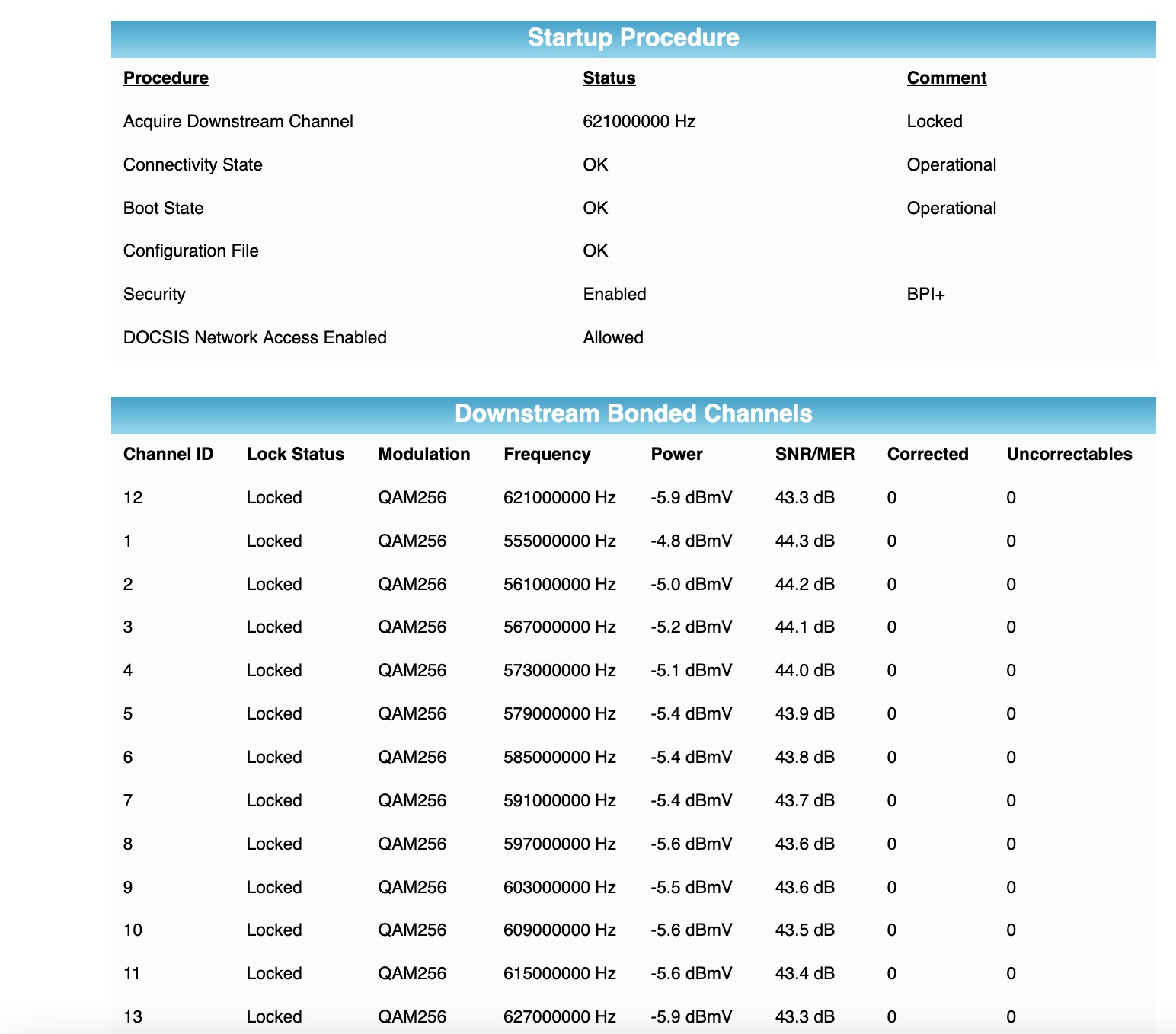
Task: Select channel 13 power value -5.9 dBmV
Action: [692, 1016]
